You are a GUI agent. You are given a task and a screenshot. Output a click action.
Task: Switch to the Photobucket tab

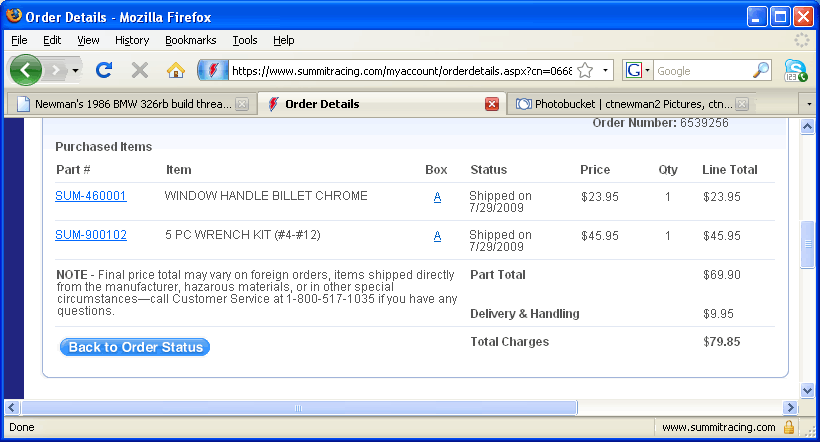(x=631, y=104)
